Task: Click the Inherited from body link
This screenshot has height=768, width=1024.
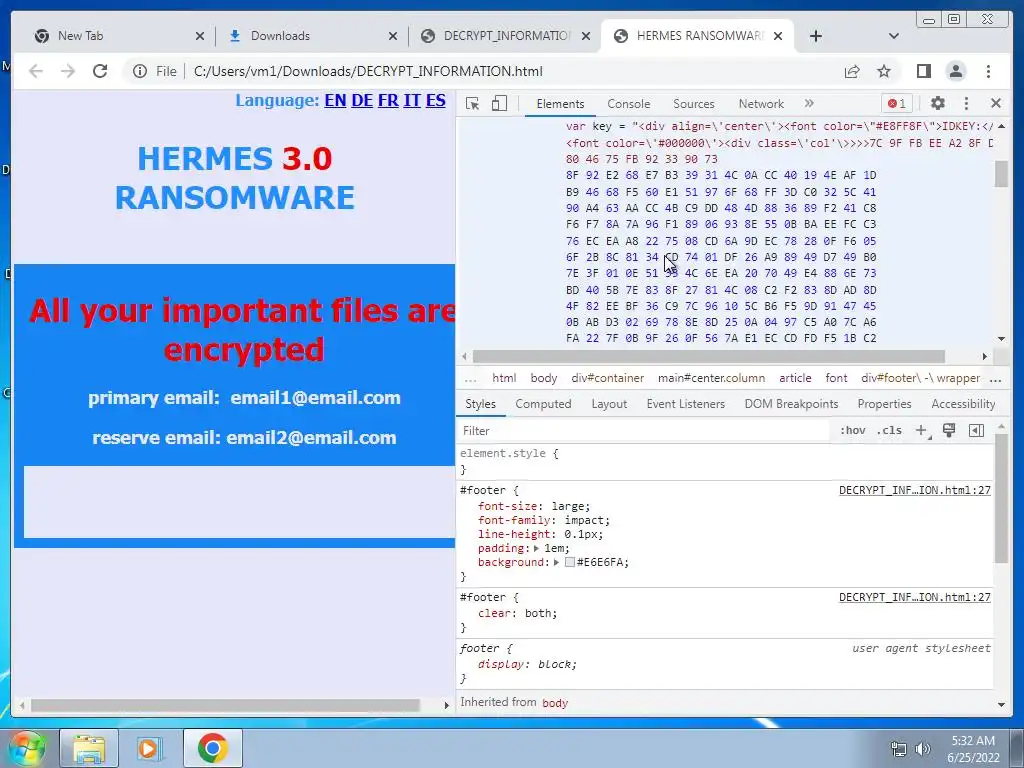Action: [555, 703]
